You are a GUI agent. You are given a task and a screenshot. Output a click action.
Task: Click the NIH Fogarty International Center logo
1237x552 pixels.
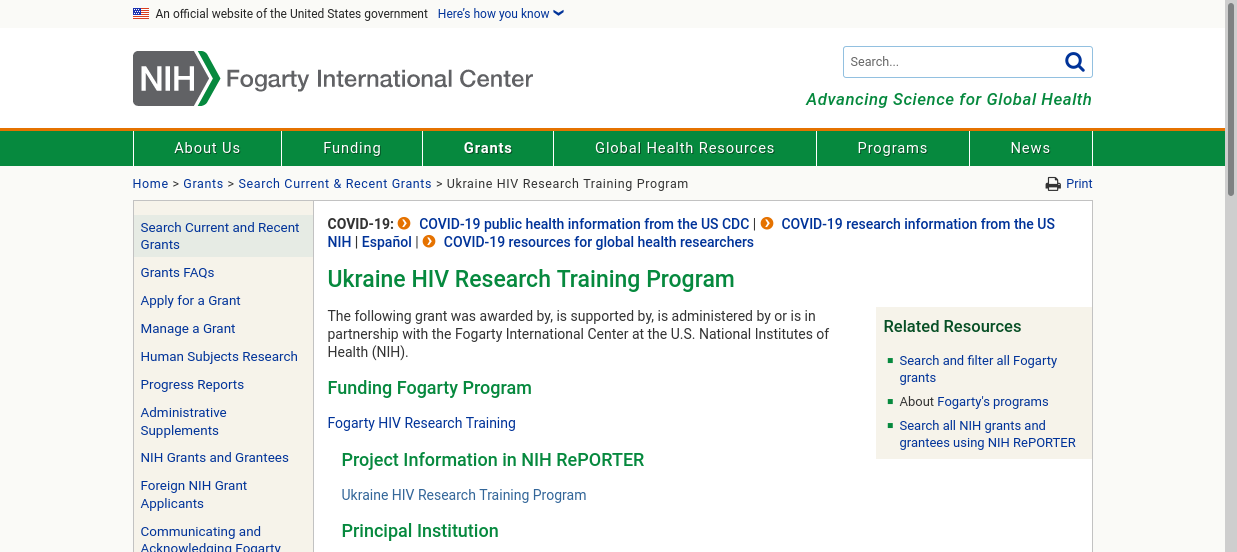point(333,78)
